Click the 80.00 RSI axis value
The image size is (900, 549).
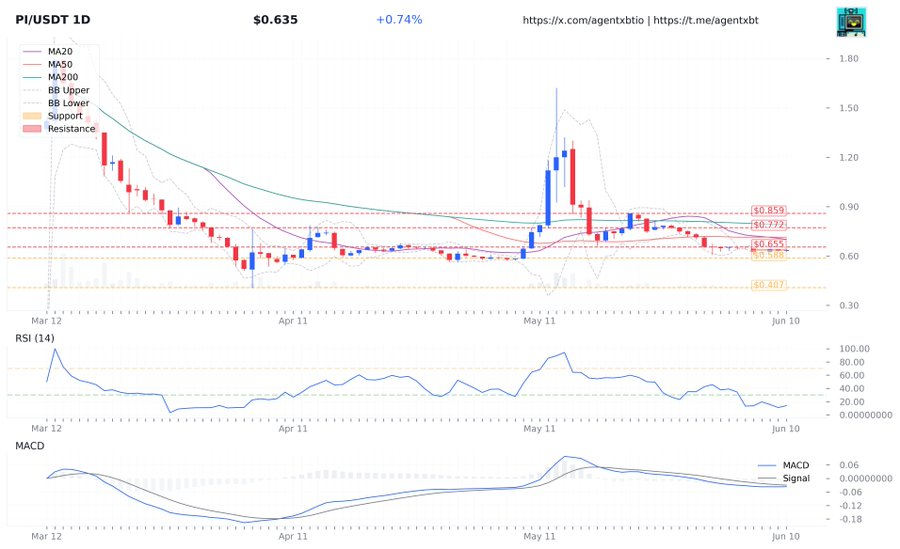852,362
